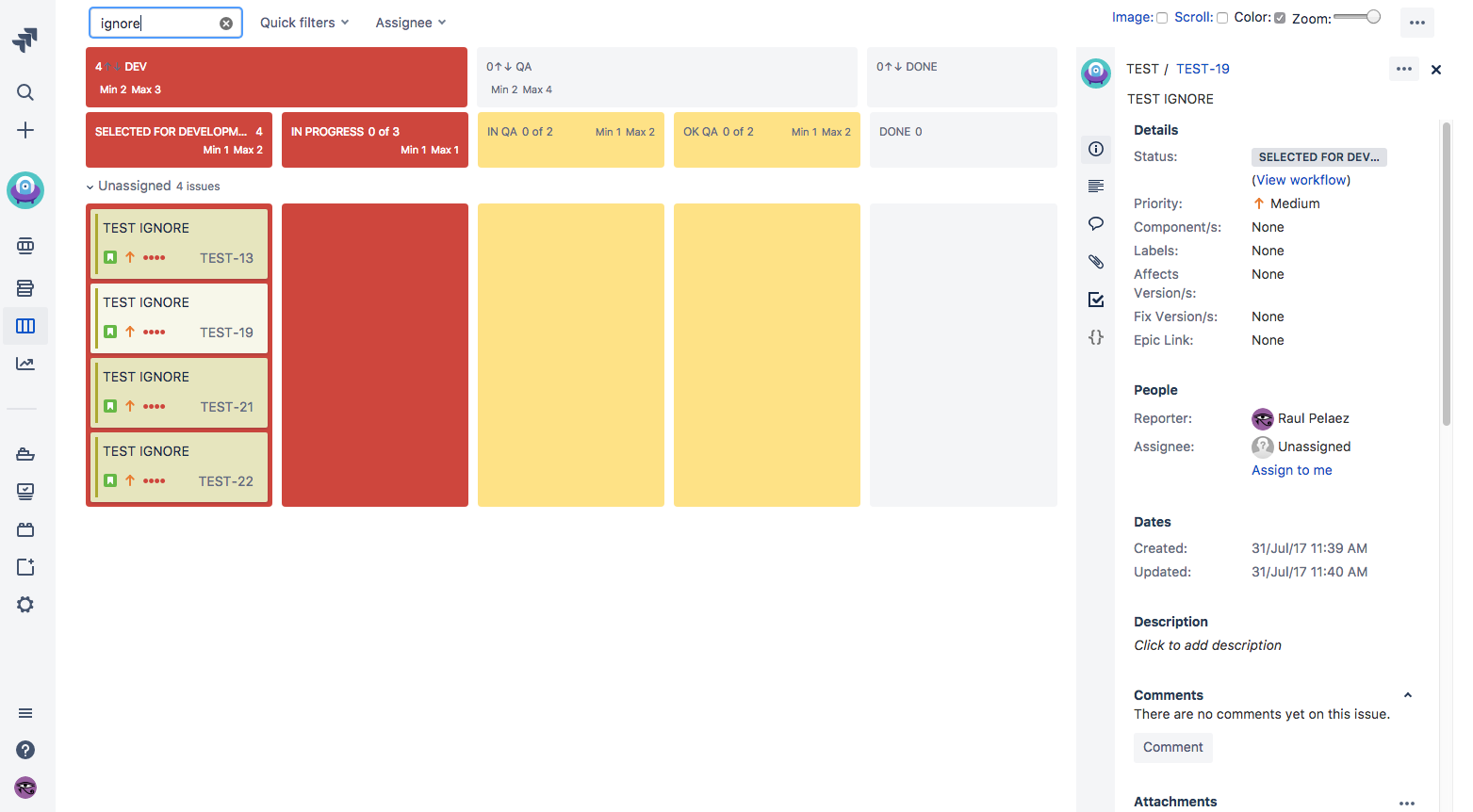The image size is (1473, 812).
Task: Open the Quick filters dropdown
Action: coord(304,23)
